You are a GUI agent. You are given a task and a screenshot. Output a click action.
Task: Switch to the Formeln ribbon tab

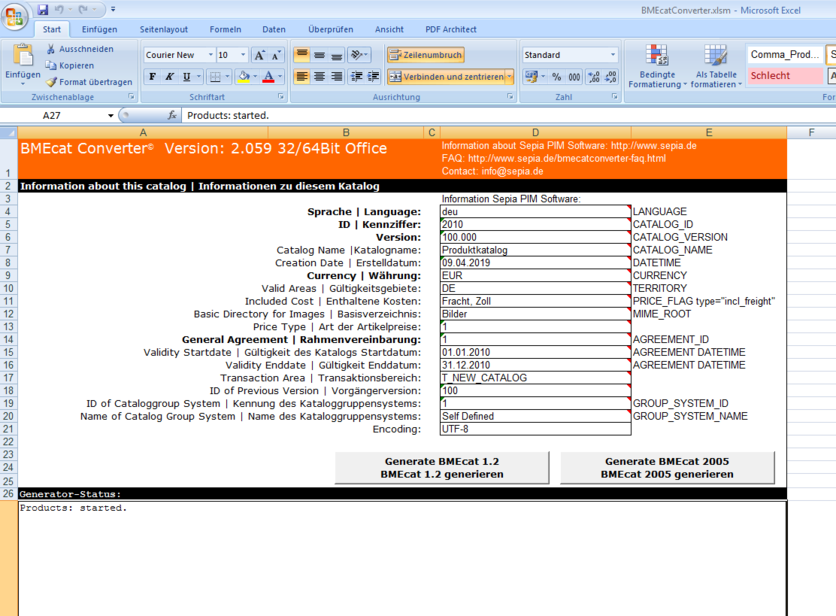[225, 29]
